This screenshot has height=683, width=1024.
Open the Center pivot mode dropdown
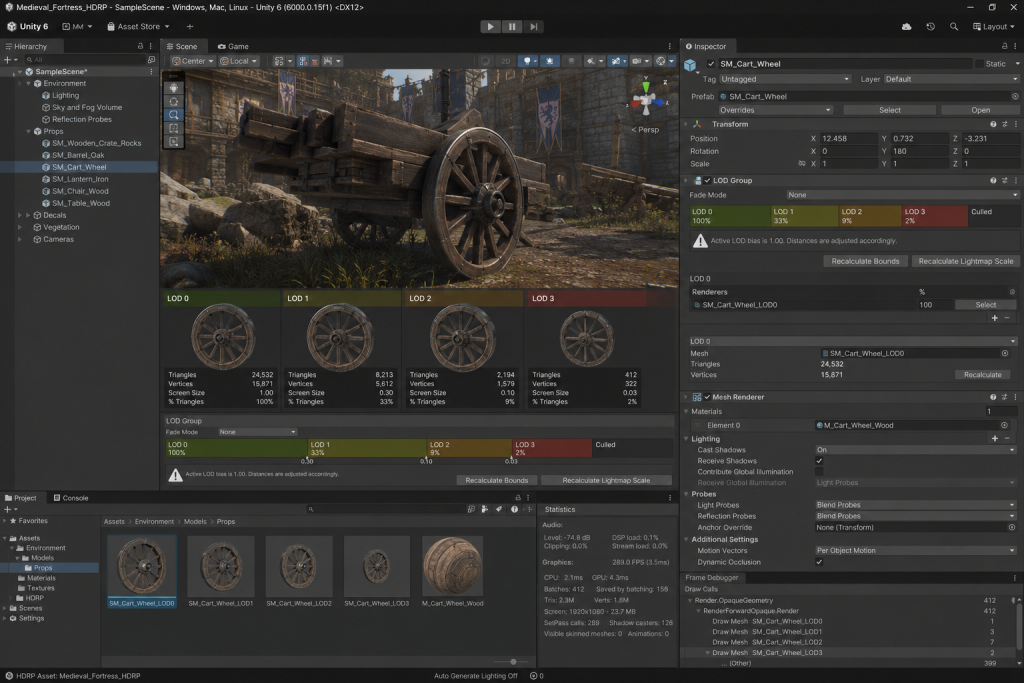(x=193, y=61)
